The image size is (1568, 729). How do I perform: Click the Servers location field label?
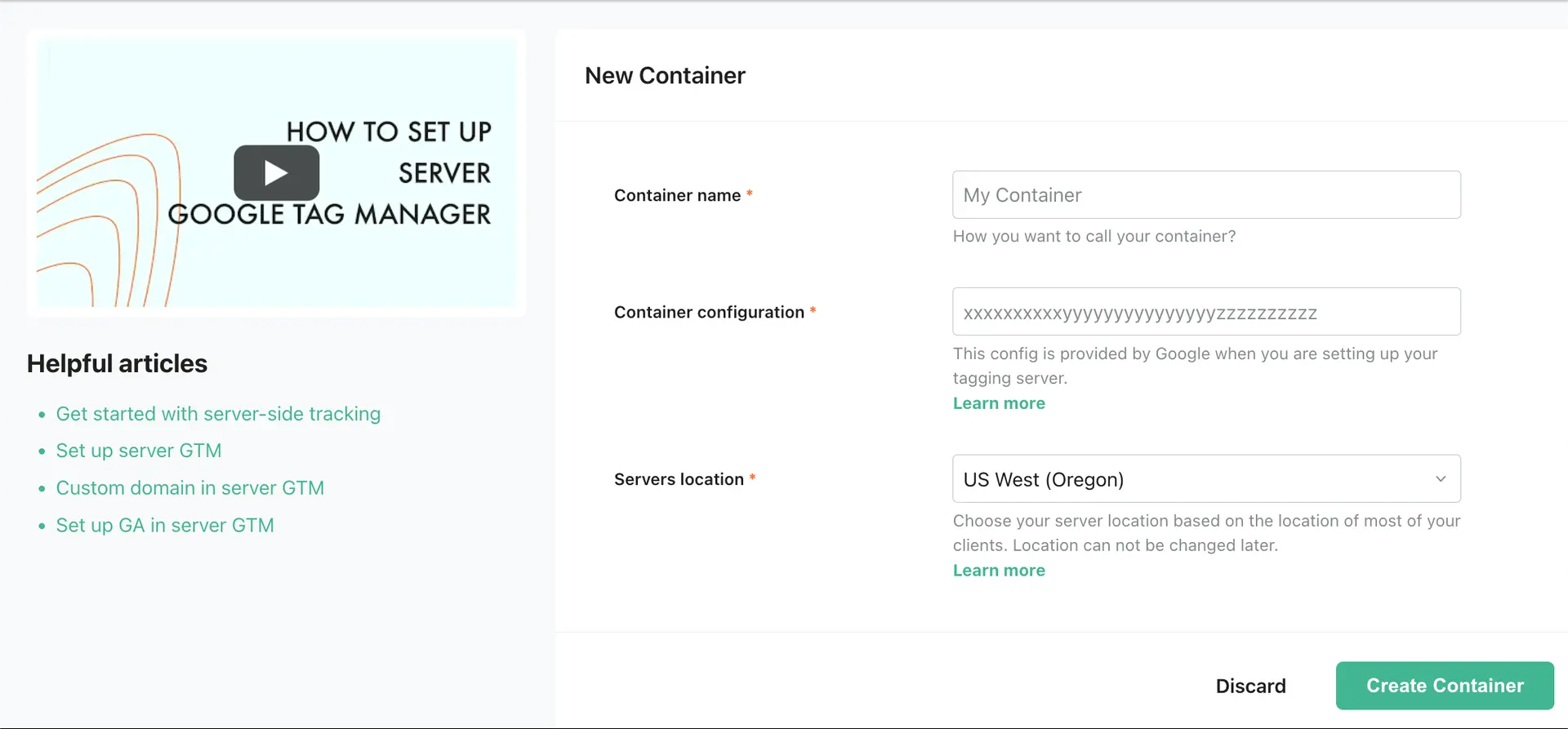[x=678, y=479]
